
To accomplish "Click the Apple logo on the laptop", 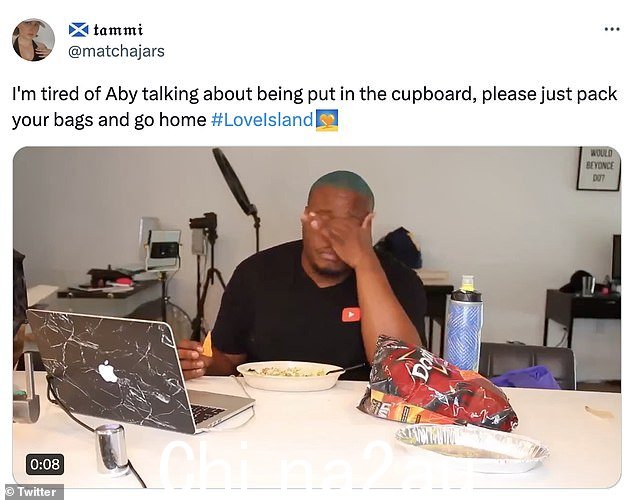I will pos(108,371).
